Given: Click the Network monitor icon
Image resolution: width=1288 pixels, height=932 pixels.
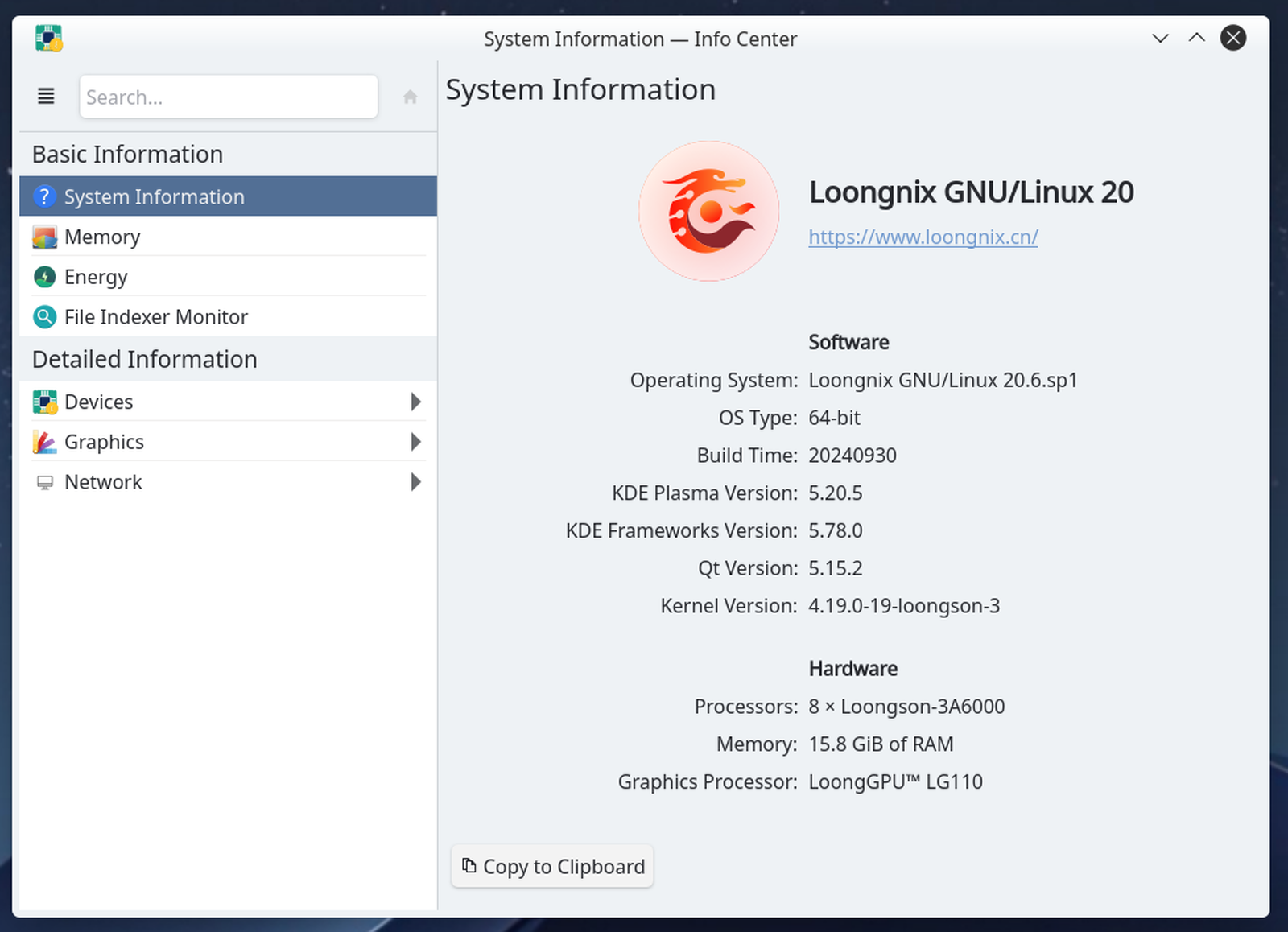Looking at the screenshot, I should (44, 481).
